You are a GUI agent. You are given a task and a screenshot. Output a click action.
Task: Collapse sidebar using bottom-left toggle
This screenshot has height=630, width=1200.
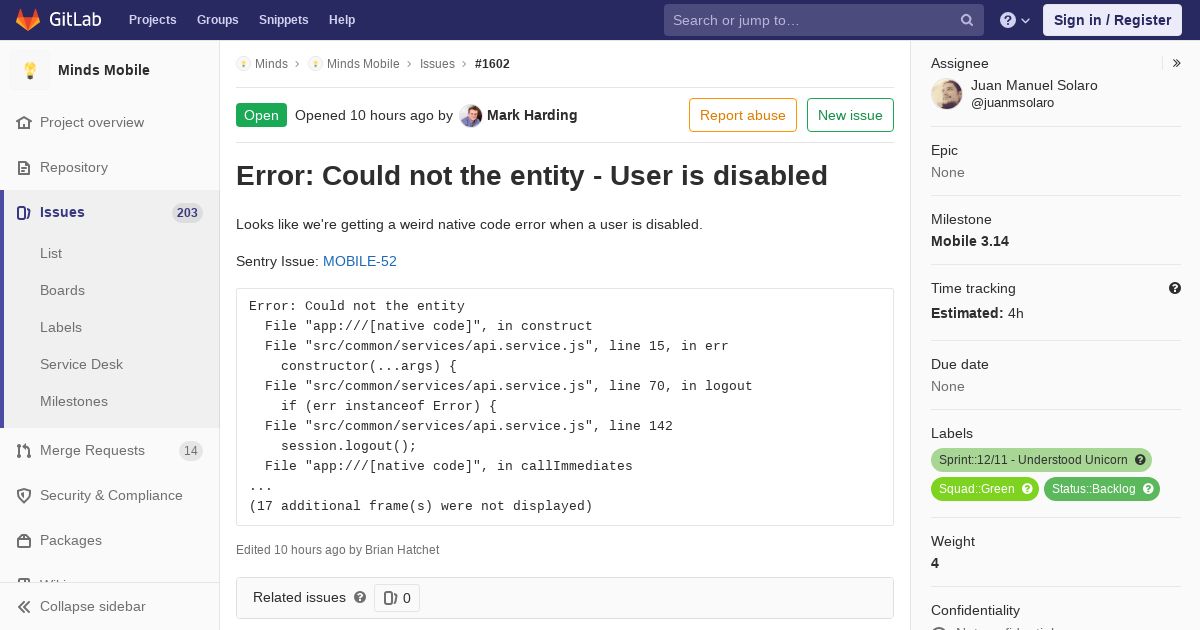point(81,606)
